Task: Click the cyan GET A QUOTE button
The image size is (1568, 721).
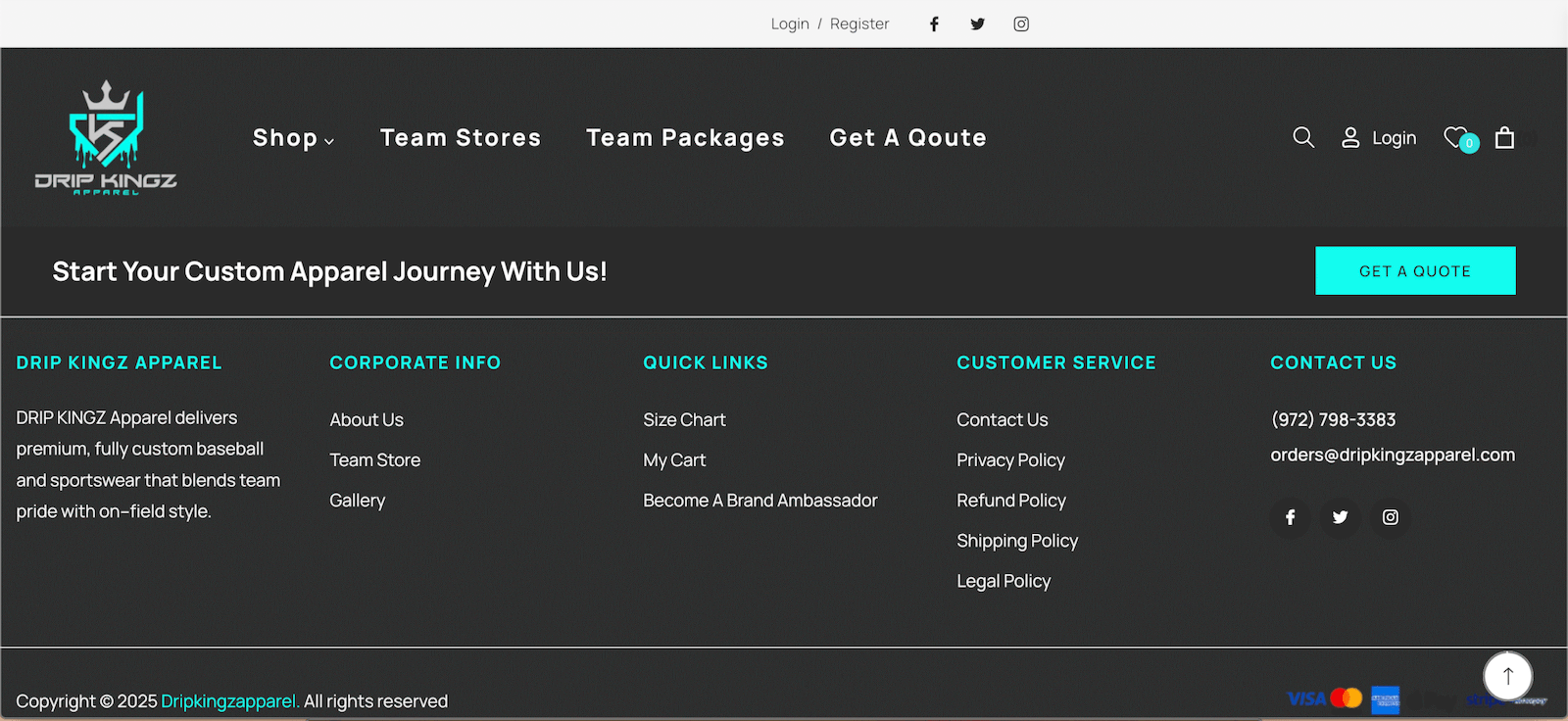Action: 1415,270
